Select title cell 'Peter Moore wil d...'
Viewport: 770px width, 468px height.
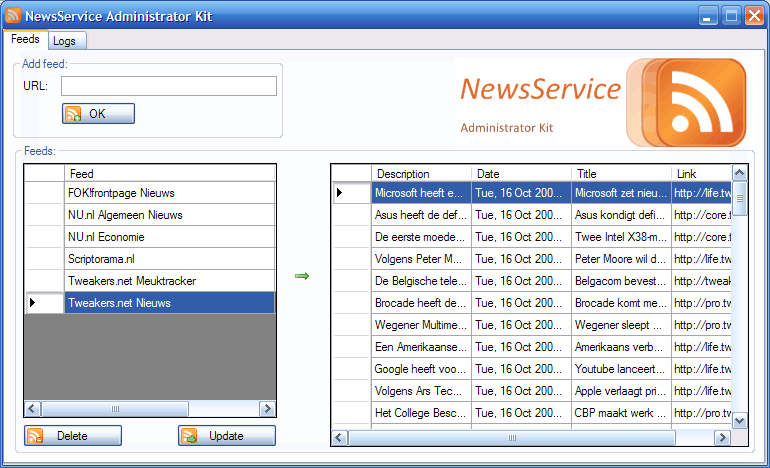pos(621,259)
